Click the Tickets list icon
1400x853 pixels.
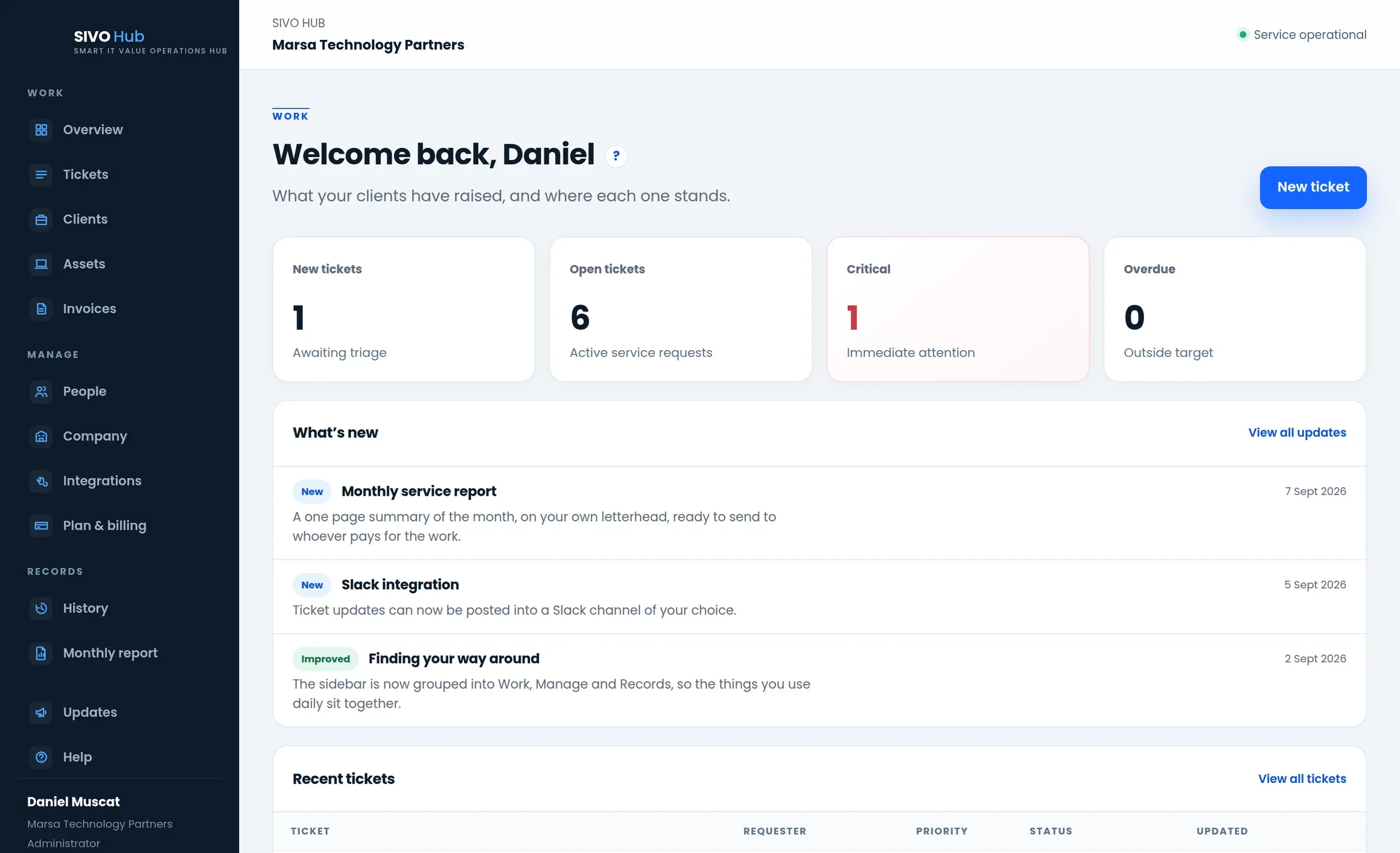tap(41, 174)
